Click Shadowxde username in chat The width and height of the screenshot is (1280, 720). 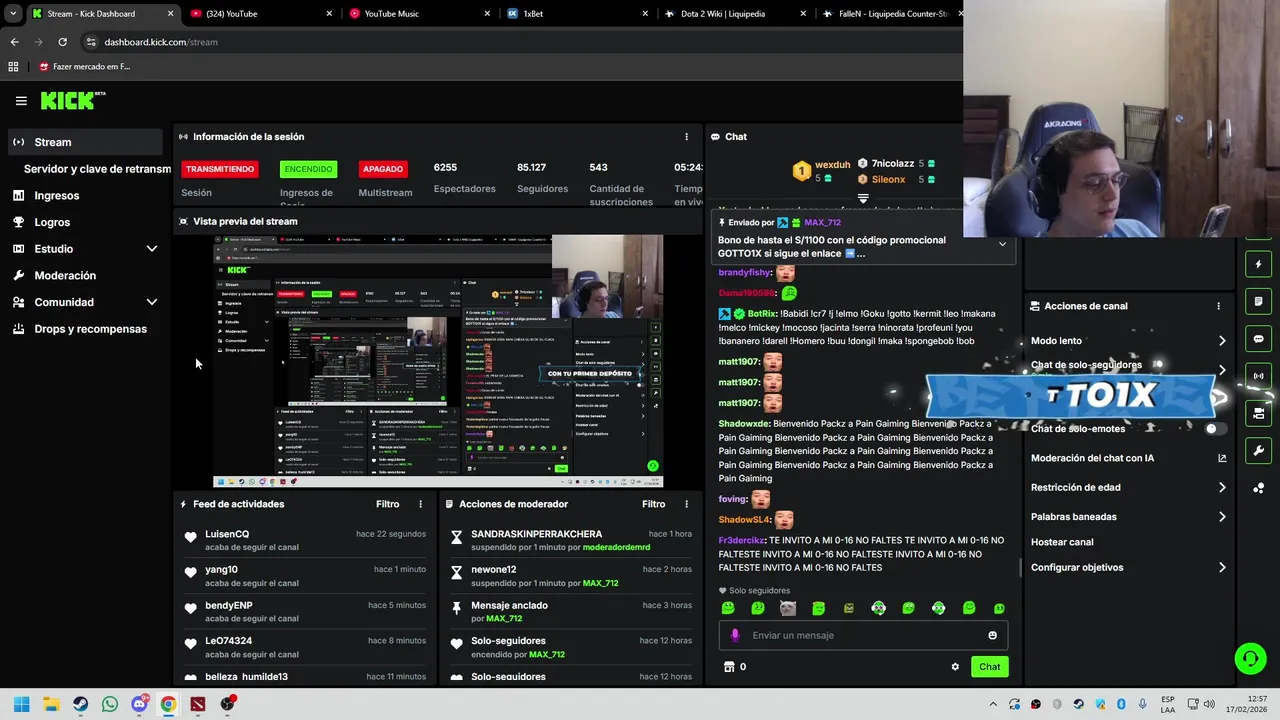point(744,424)
